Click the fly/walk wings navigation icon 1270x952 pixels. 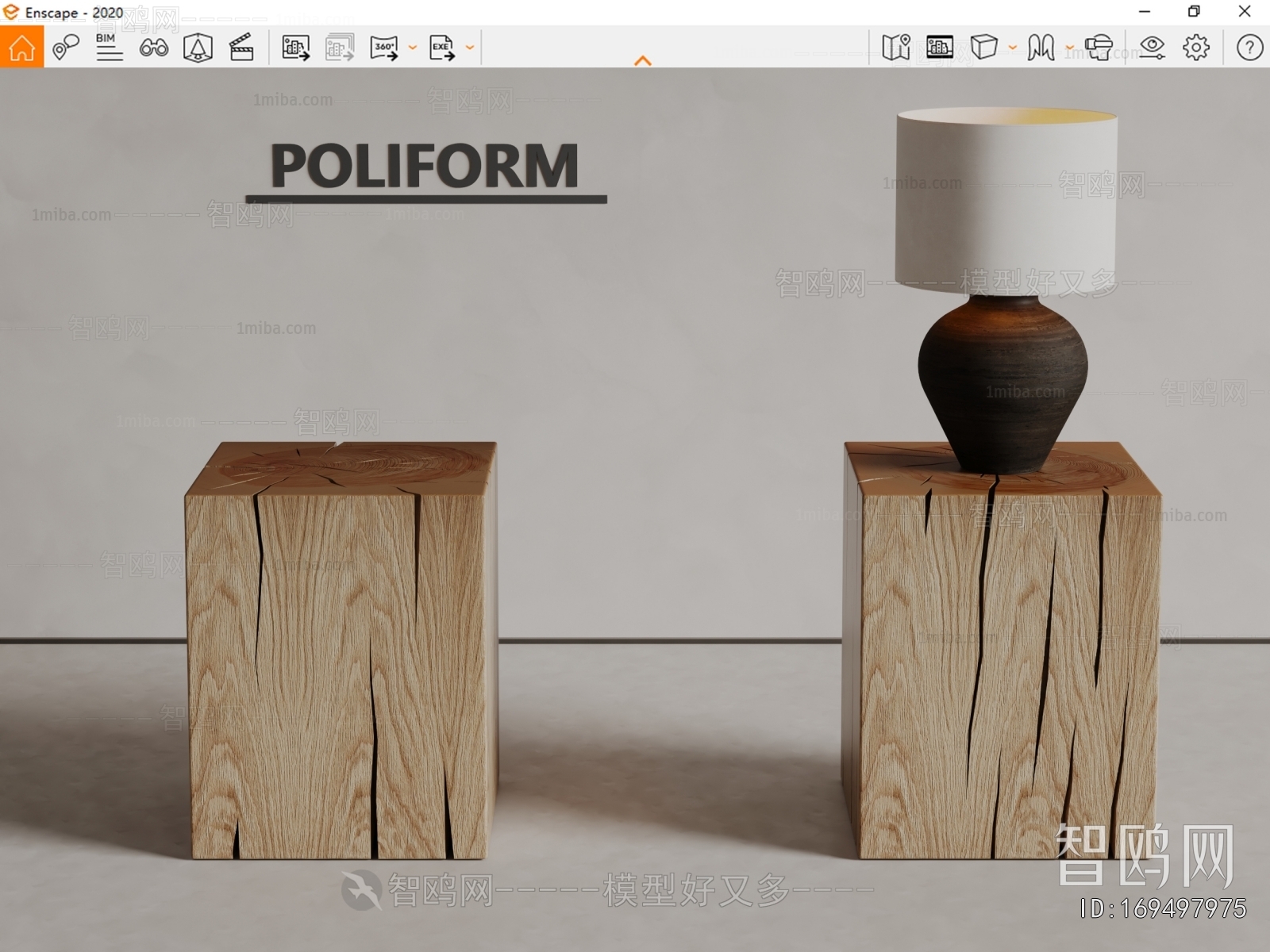tap(1041, 48)
